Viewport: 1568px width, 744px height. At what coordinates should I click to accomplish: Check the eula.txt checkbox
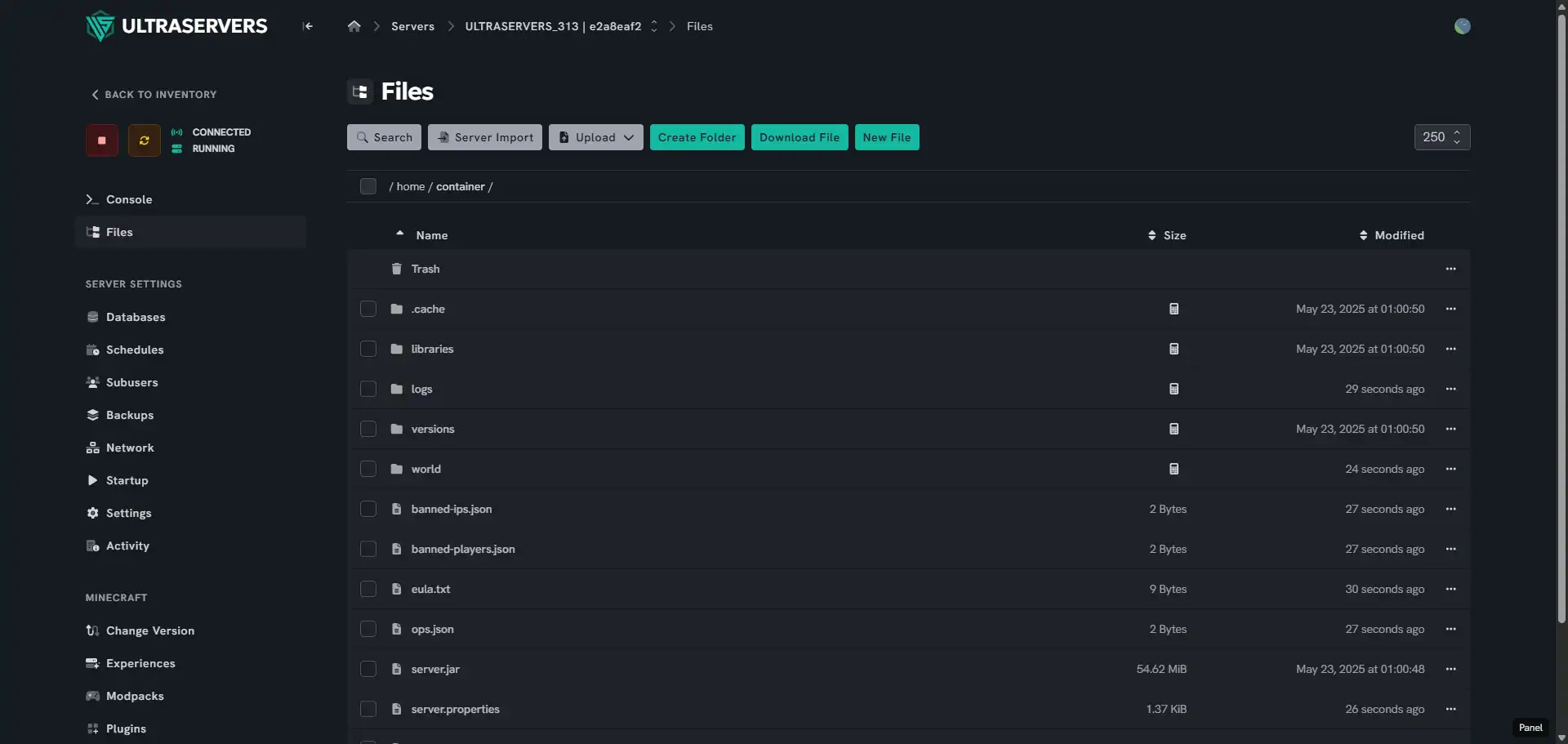pyautogui.click(x=368, y=589)
